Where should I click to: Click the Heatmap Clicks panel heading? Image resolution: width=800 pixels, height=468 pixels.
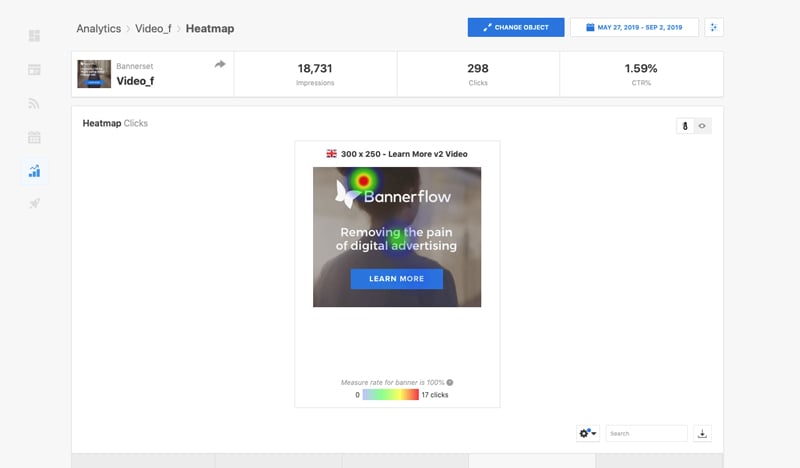tap(115, 123)
